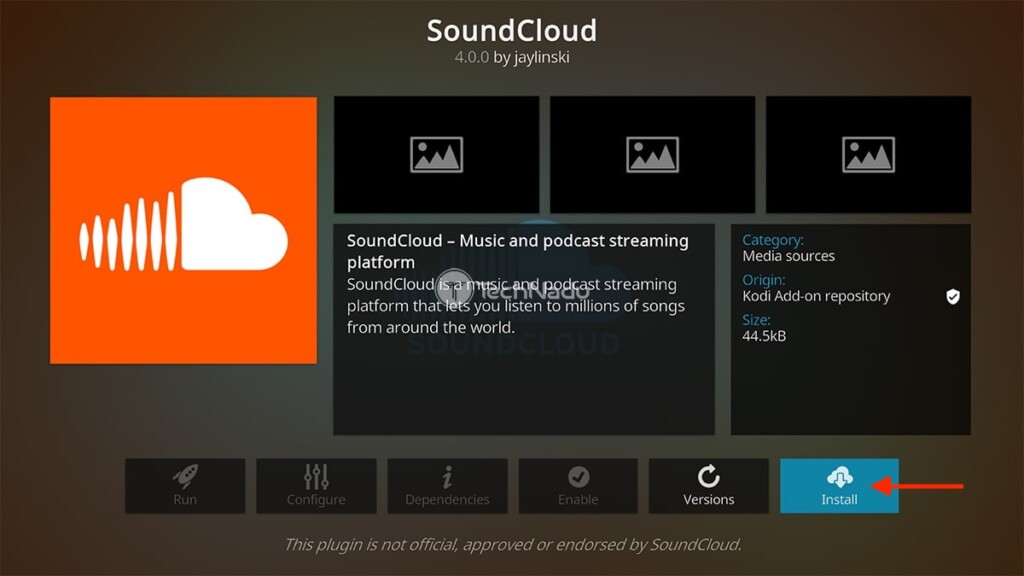
Task: Open the Versions dialog
Action: coord(709,486)
